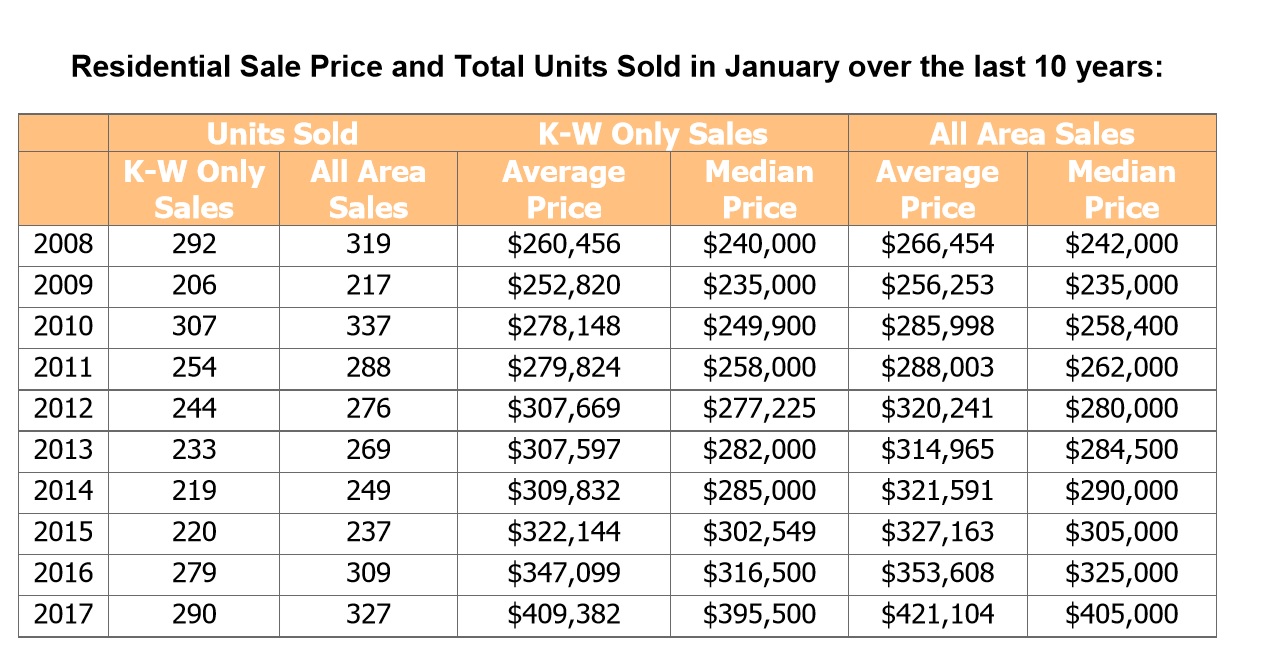This screenshot has width=1284, height=656.
Task: Click the 2009 K-W average price $252,820
Action: pos(564,286)
